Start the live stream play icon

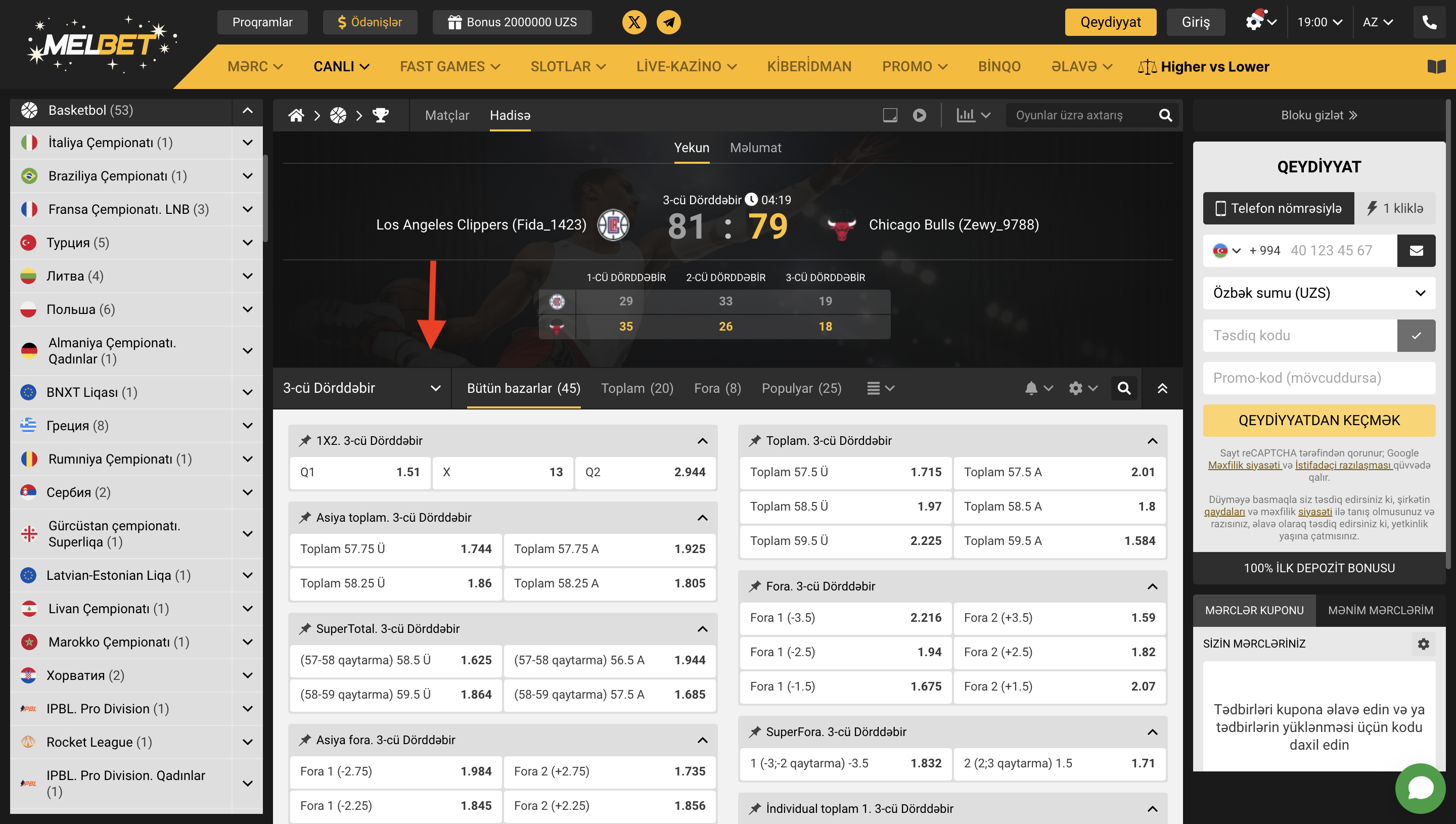click(x=920, y=115)
